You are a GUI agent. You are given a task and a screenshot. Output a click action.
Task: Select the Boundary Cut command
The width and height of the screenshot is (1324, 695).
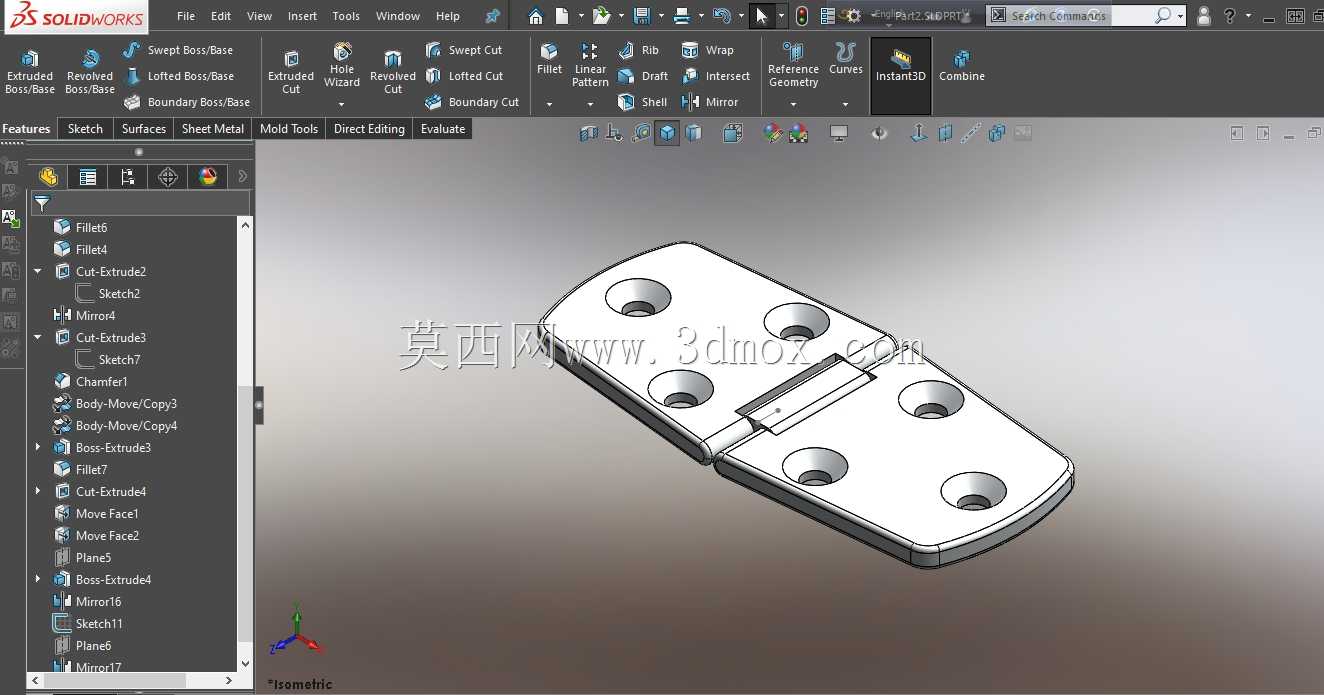click(x=472, y=102)
